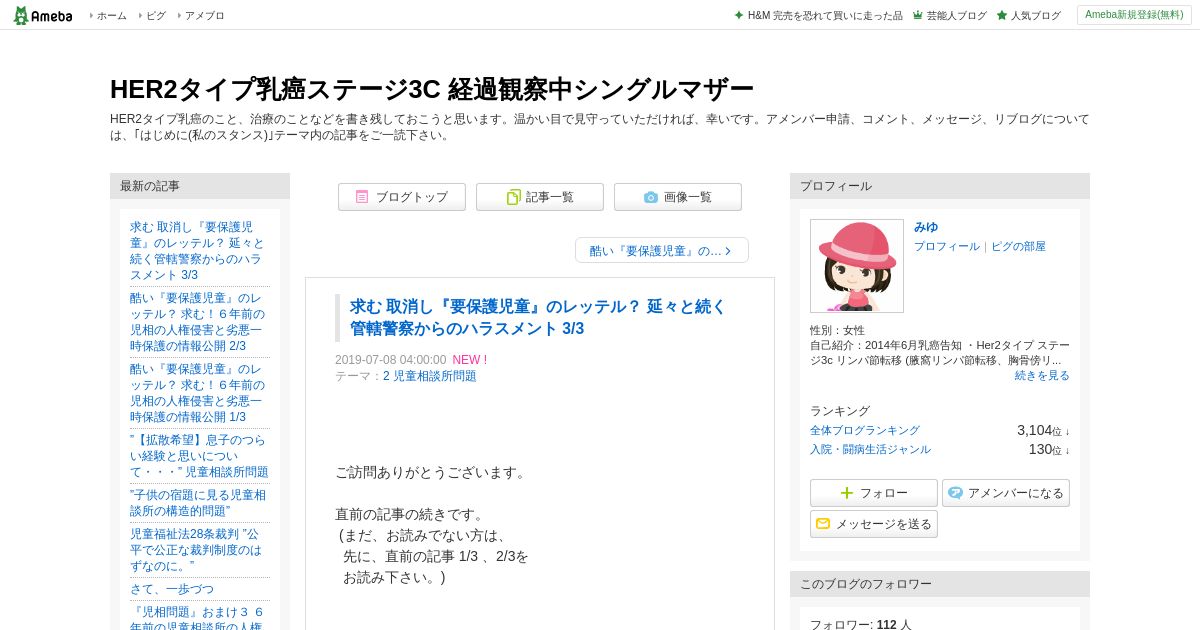Screen dimensions: 1200x630
Task: Open the 人気ブログ link
Action: (x=1035, y=16)
